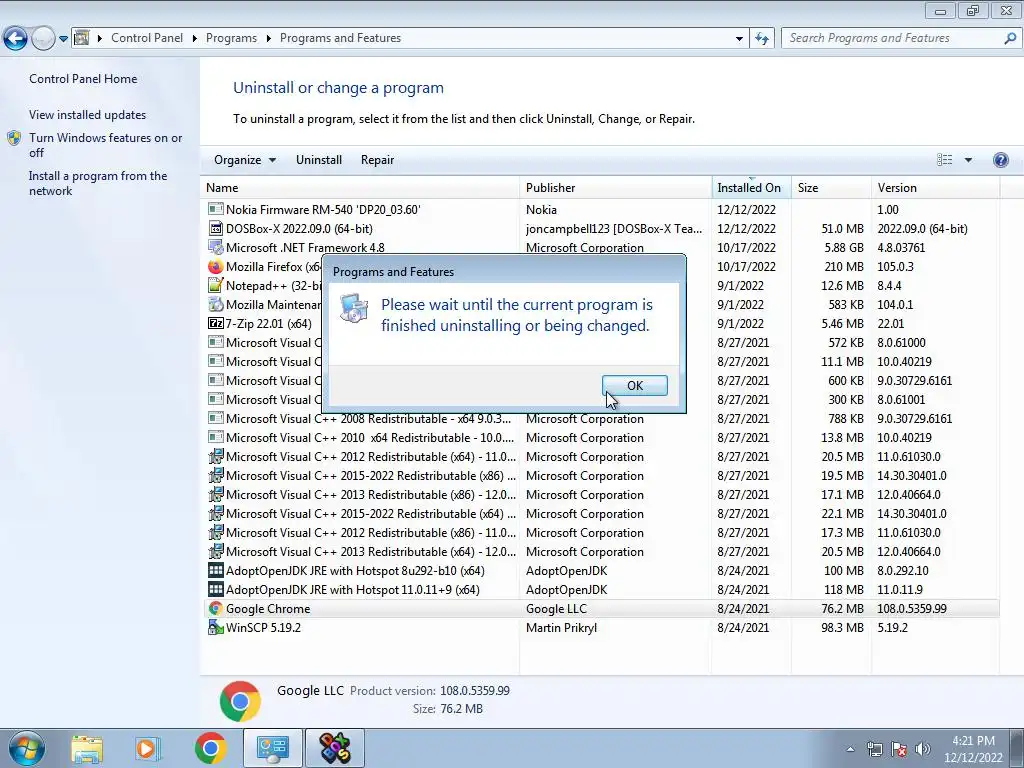Select Visual C++ 2015-2022 Redistributable (x64) row
The image size is (1024, 768).
pos(601,513)
